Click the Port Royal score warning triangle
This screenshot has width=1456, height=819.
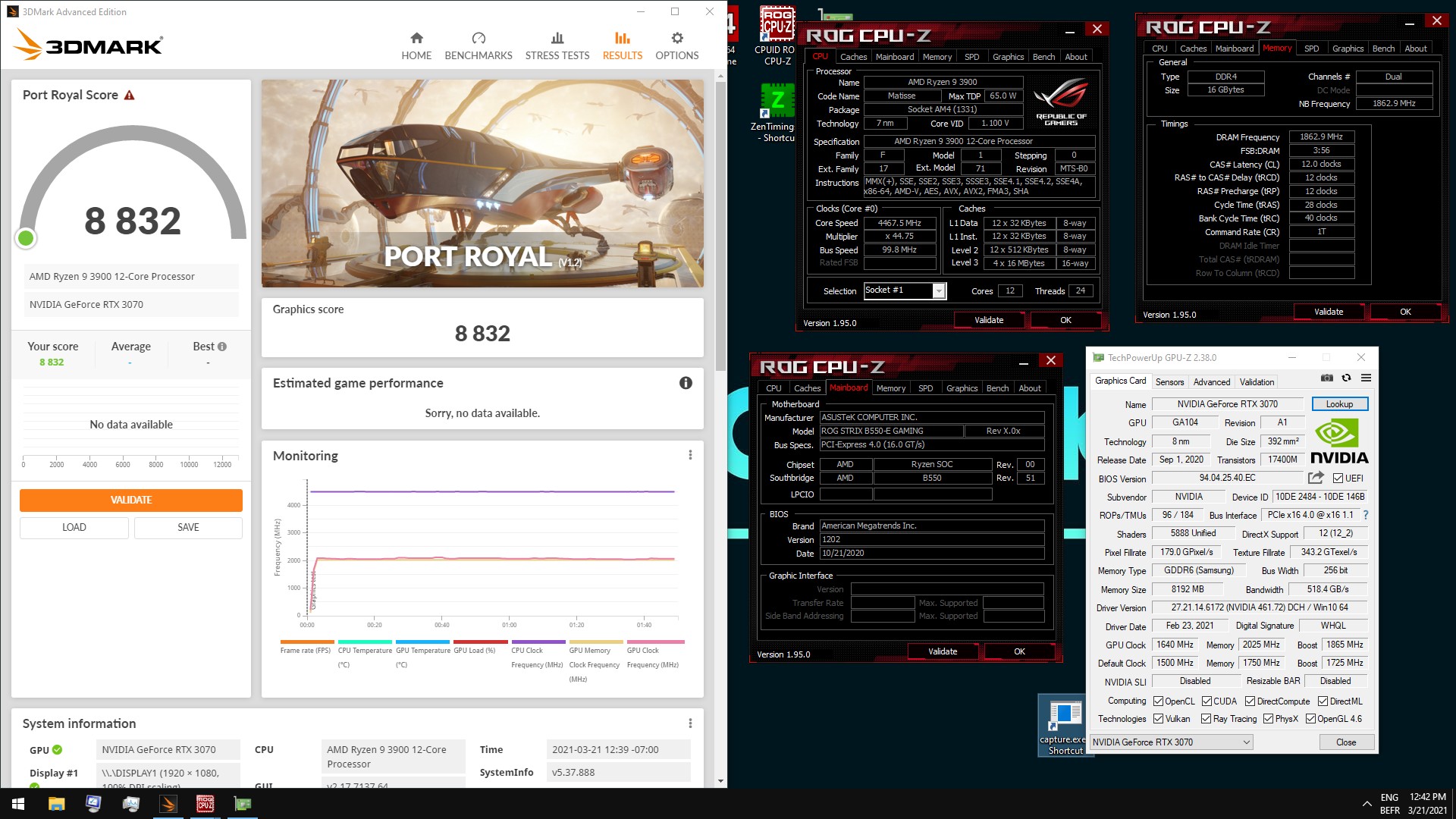(x=130, y=96)
